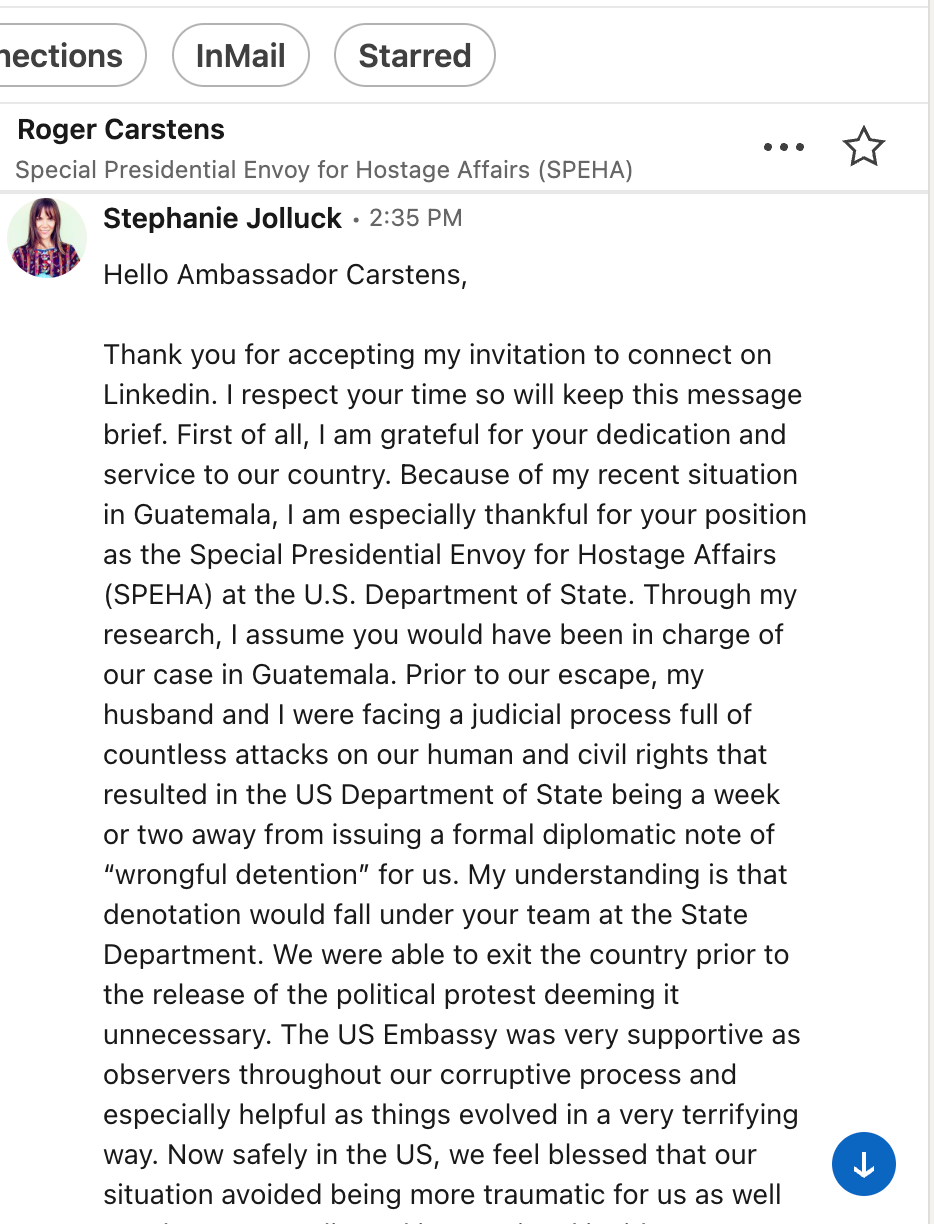Viewport: 934px width, 1224px height.
Task: Click the "Hello Ambassador Carstens" greeting line
Action: (x=285, y=274)
